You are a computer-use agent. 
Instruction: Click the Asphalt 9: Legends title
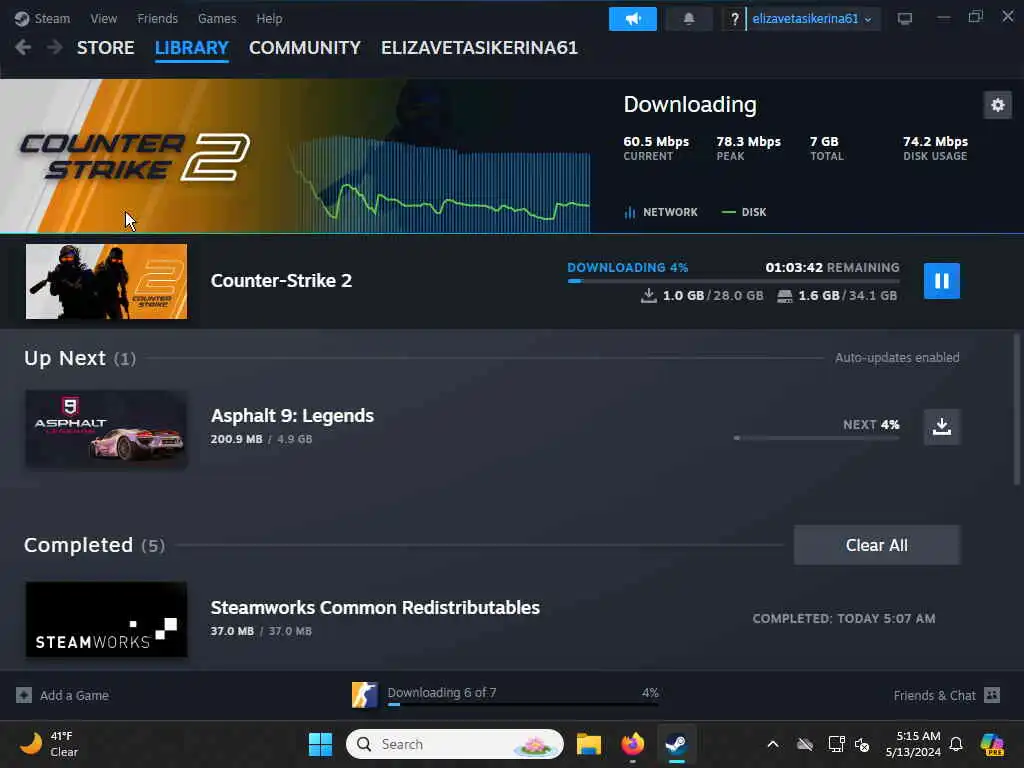point(292,415)
